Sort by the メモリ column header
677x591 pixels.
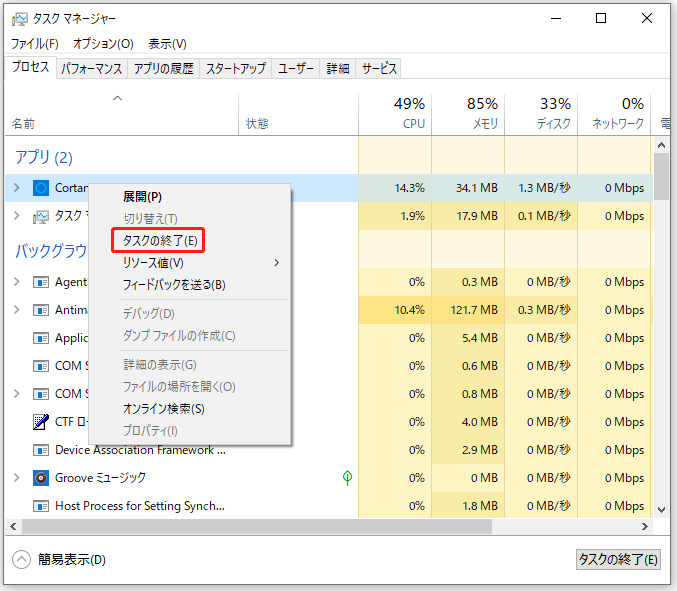click(468, 114)
